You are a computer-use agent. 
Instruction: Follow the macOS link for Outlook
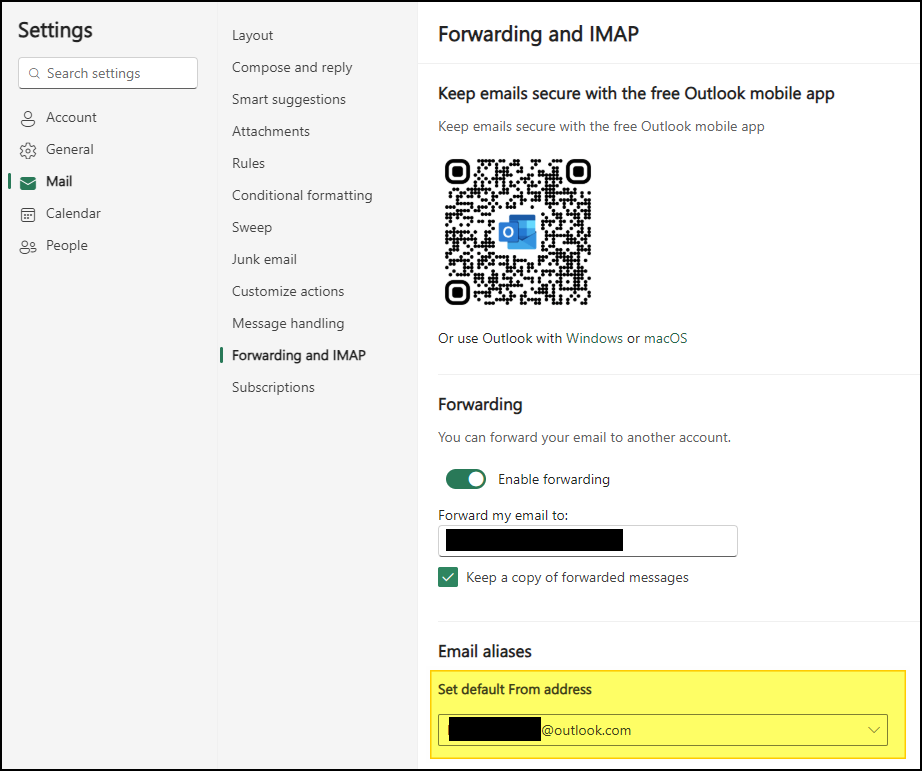[x=665, y=338]
